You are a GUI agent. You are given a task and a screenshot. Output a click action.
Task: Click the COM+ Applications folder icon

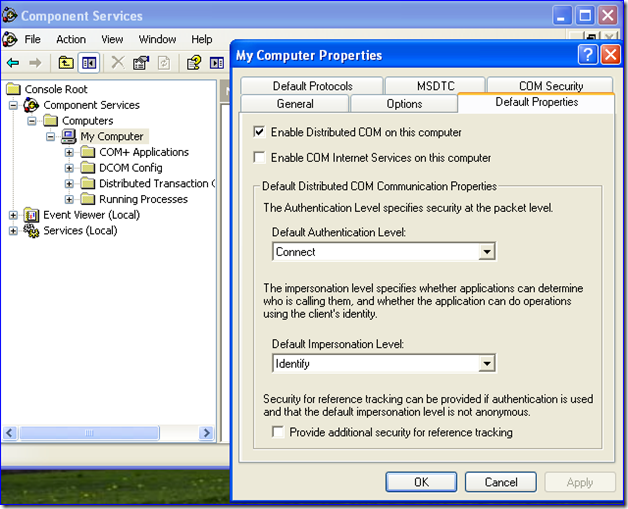coord(88,152)
